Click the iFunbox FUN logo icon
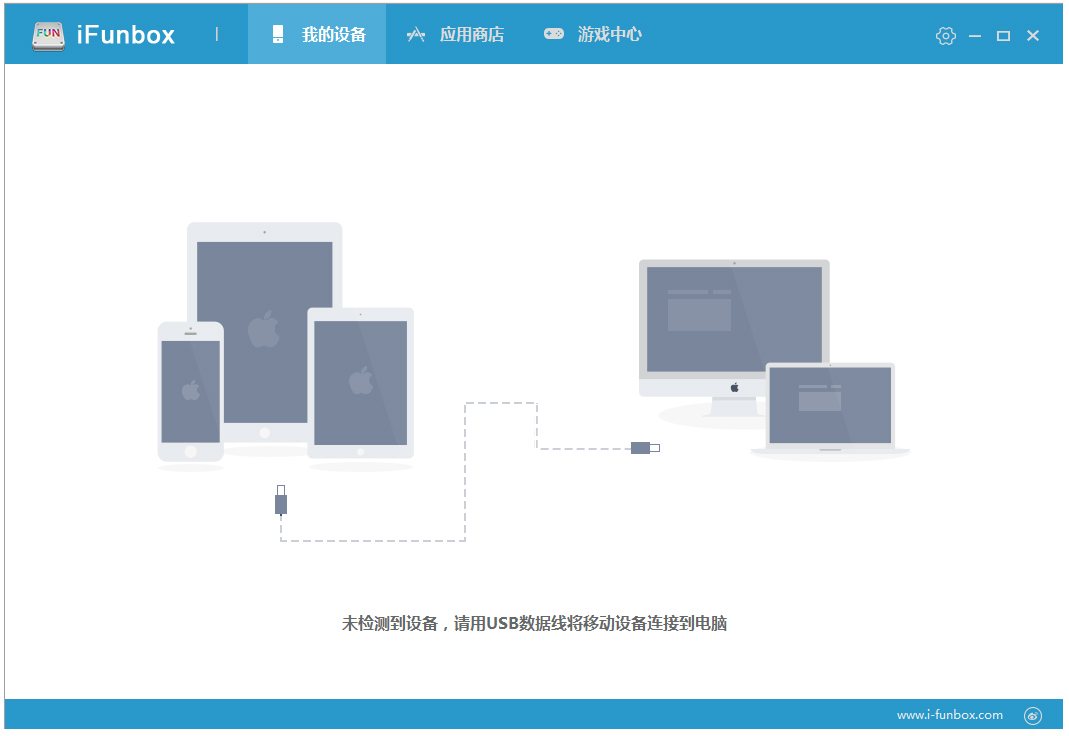 [47, 34]
